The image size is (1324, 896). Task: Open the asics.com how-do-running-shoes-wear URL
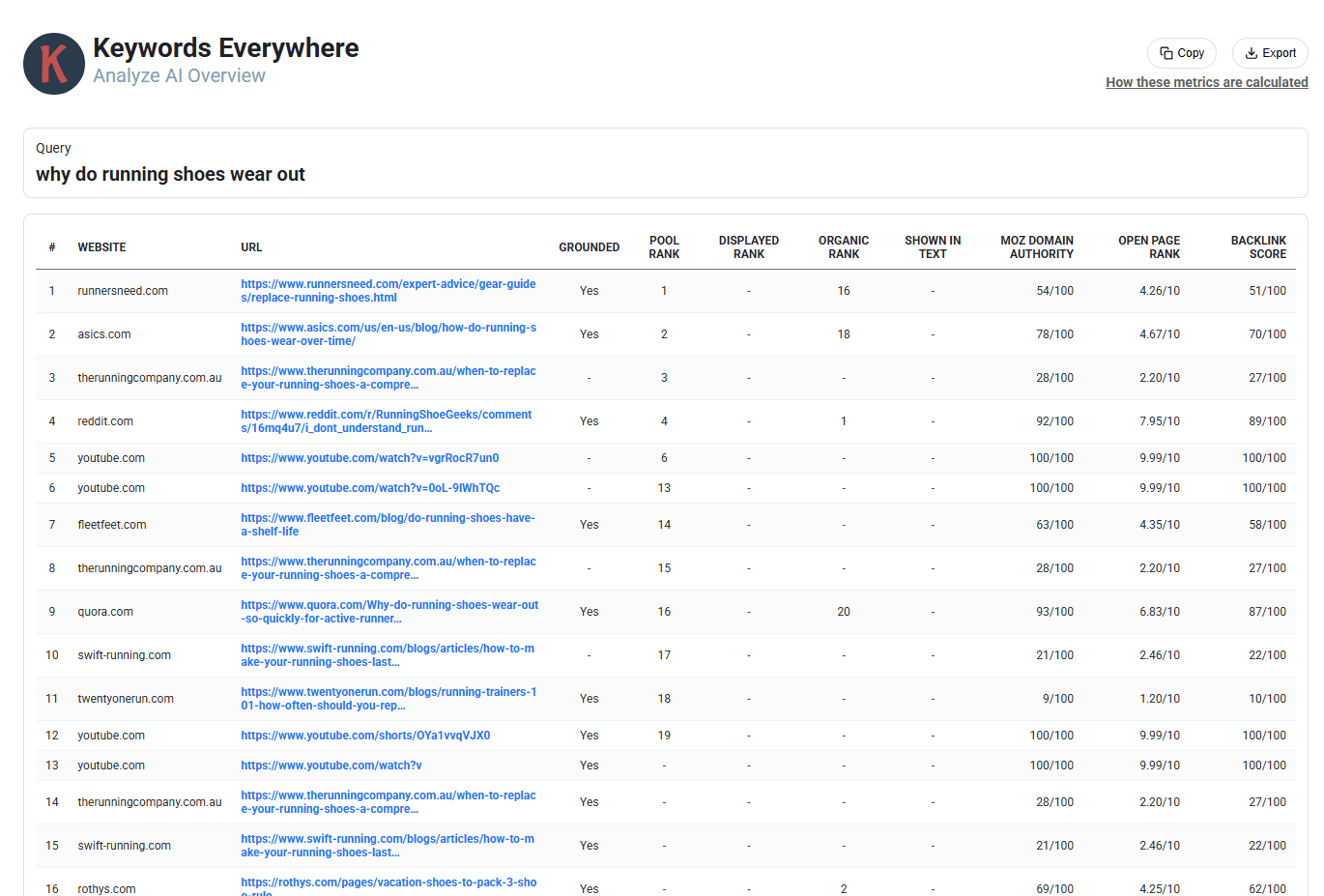click(x=389, y=334)
